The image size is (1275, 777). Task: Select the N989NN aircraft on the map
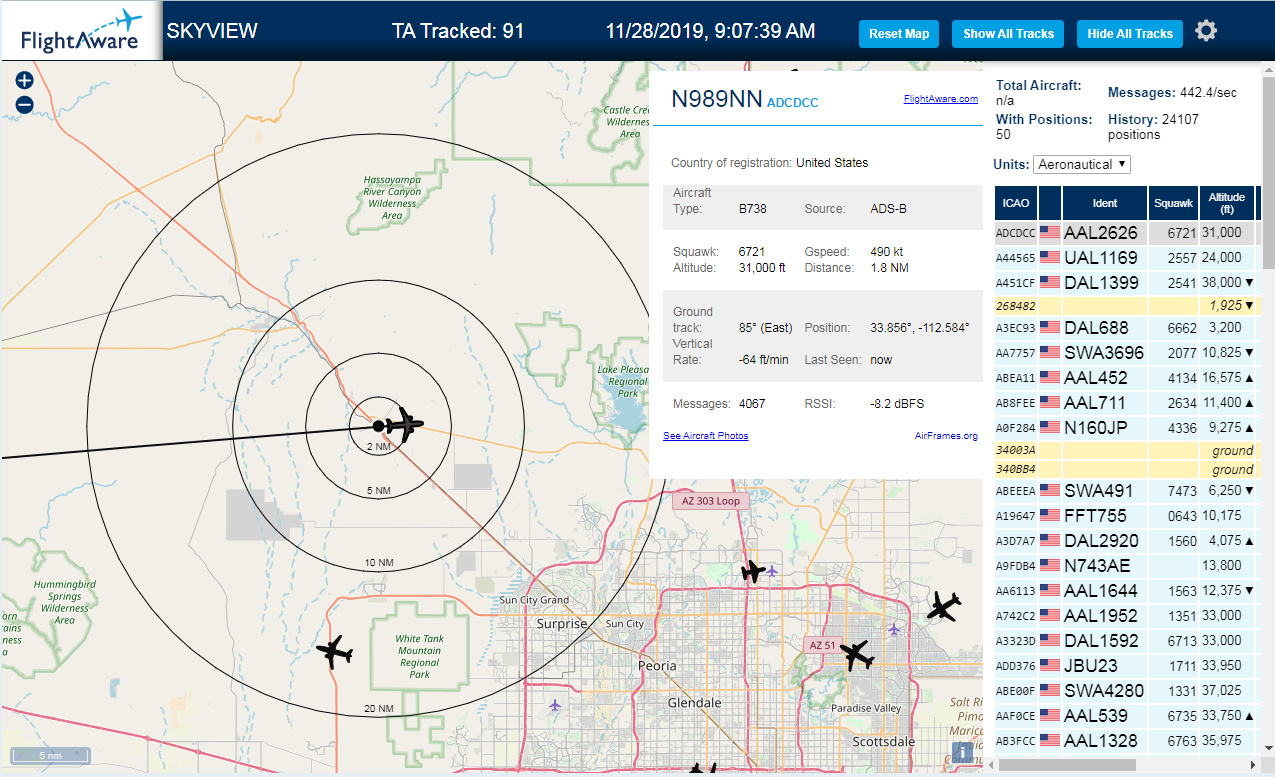(404, 425)
